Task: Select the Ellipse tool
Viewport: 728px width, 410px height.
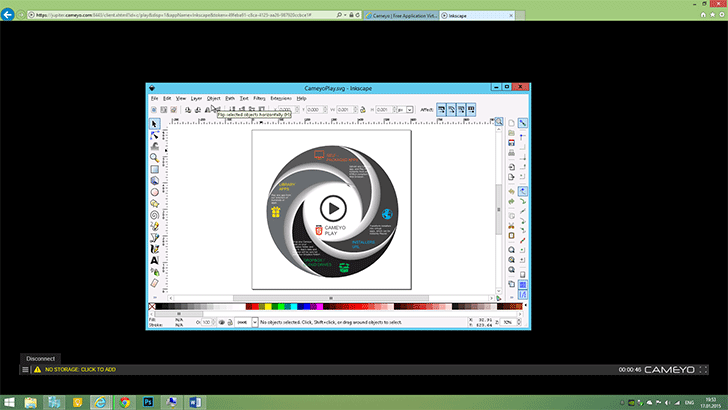Action: coord(155,192)
